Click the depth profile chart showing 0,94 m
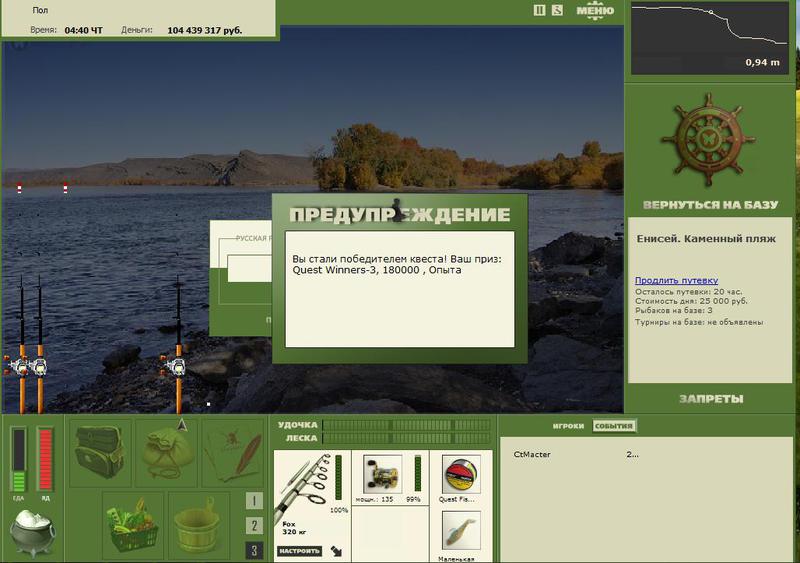Screen dimensions: 800x563 [710, 38]
